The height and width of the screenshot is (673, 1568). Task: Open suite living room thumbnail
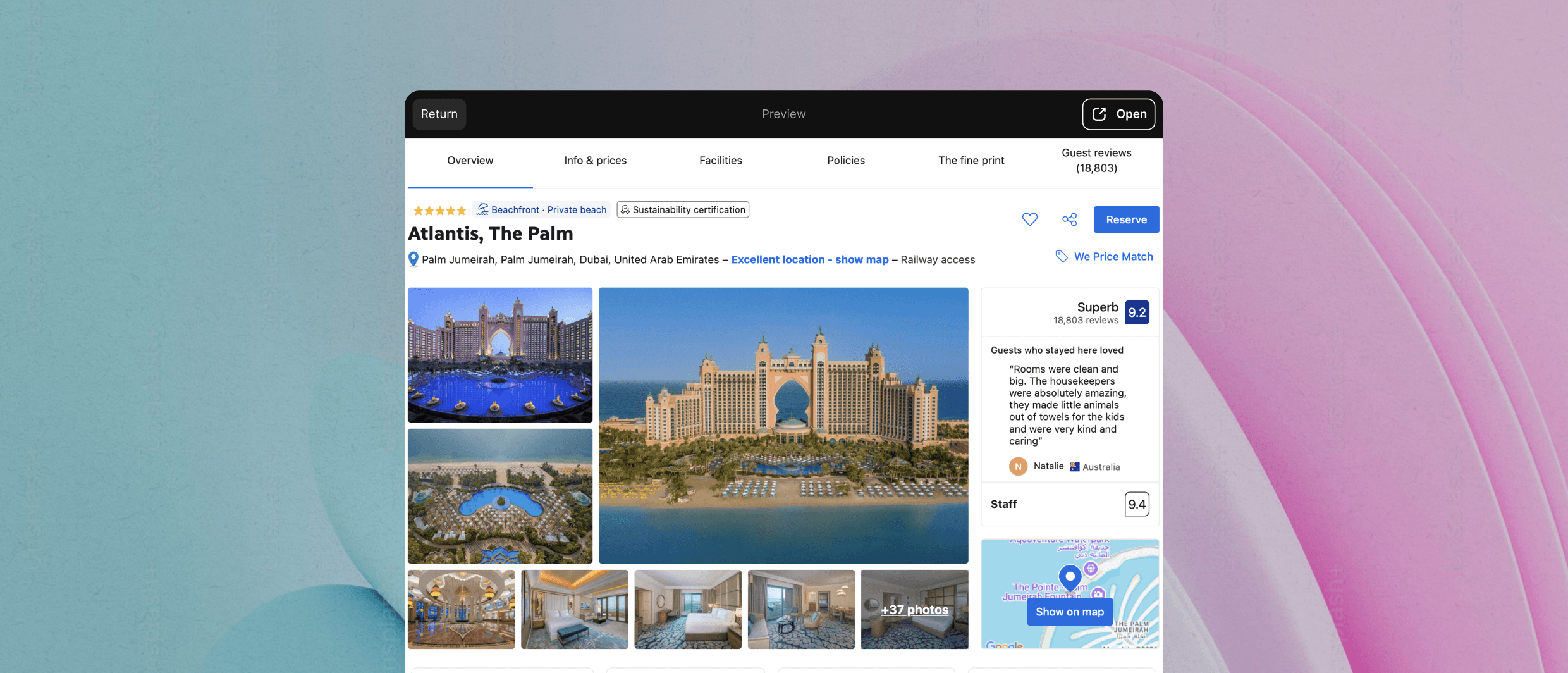(x=802, y=609)
